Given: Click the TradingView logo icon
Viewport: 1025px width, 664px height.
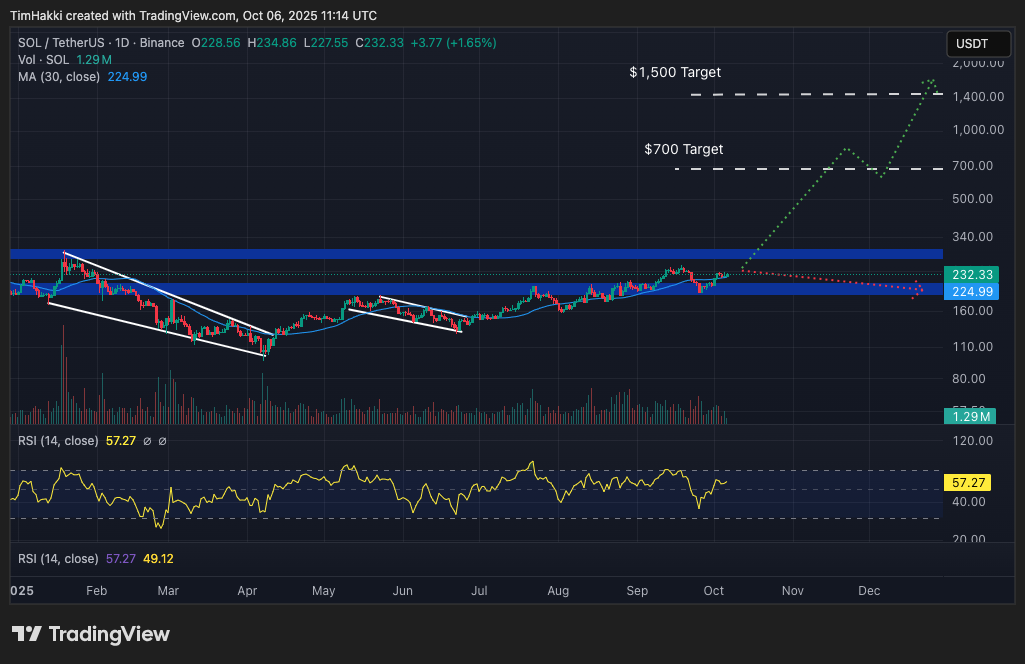Looking at the screenshot, I should tap(27, 634).
